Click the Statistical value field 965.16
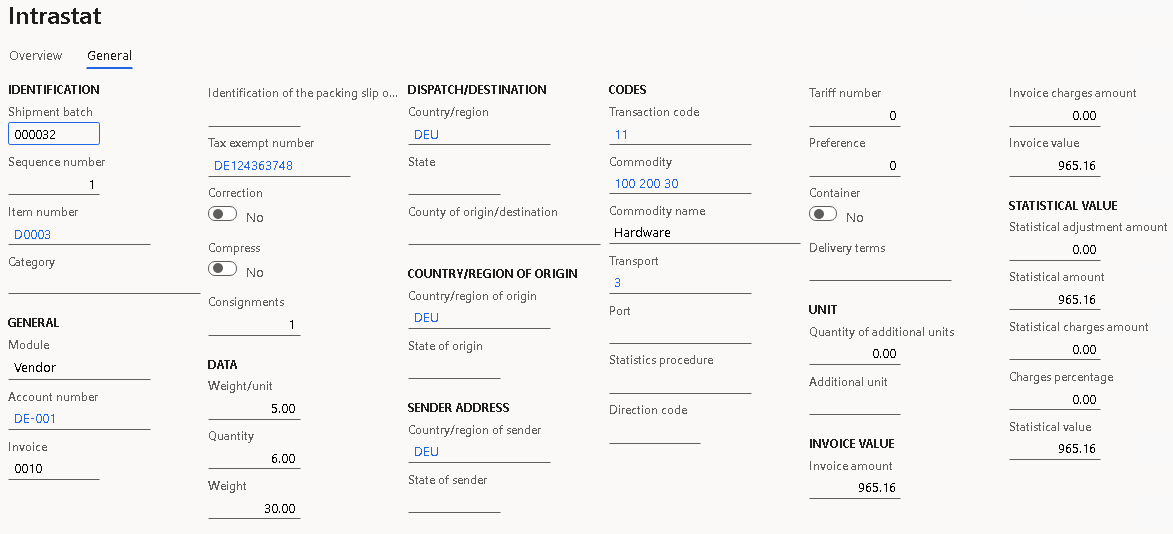Viewport: 1173px width, 534px height. pos(1054,450)
